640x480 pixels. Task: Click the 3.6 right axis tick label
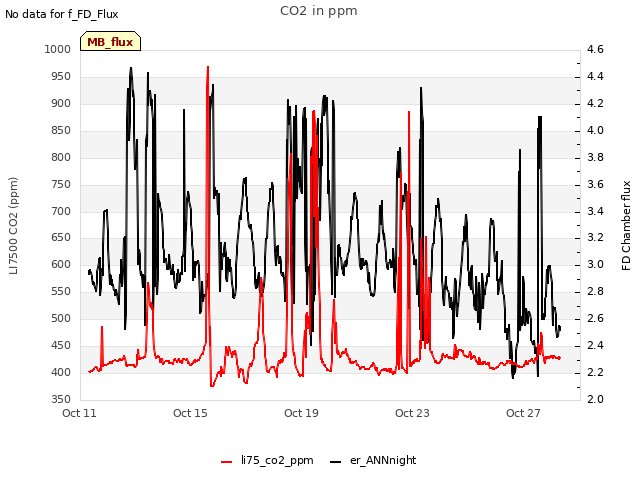(595, 184)
